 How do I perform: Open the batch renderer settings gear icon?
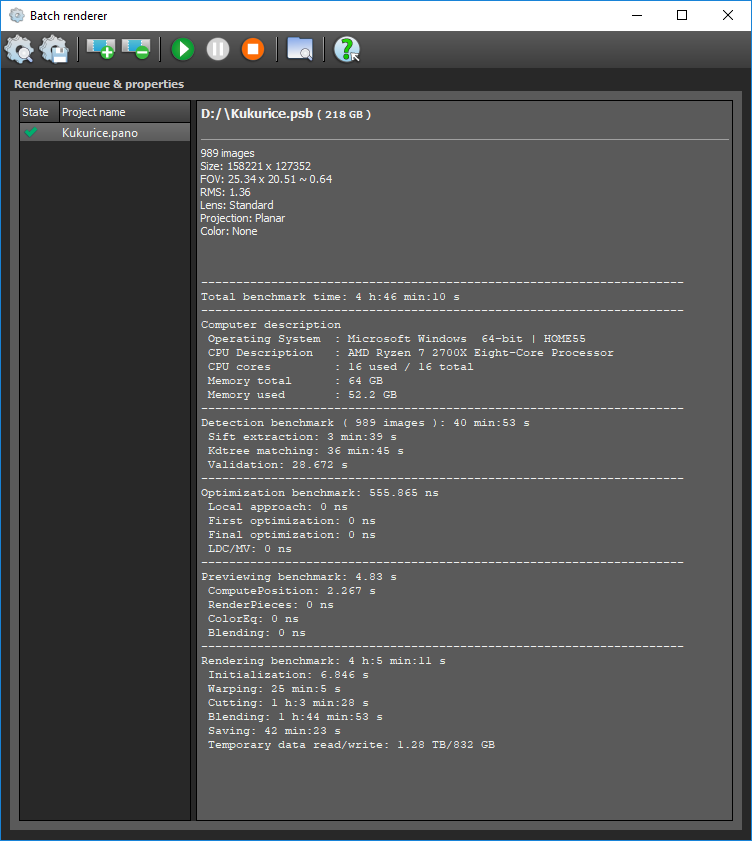tap(19, 49)
